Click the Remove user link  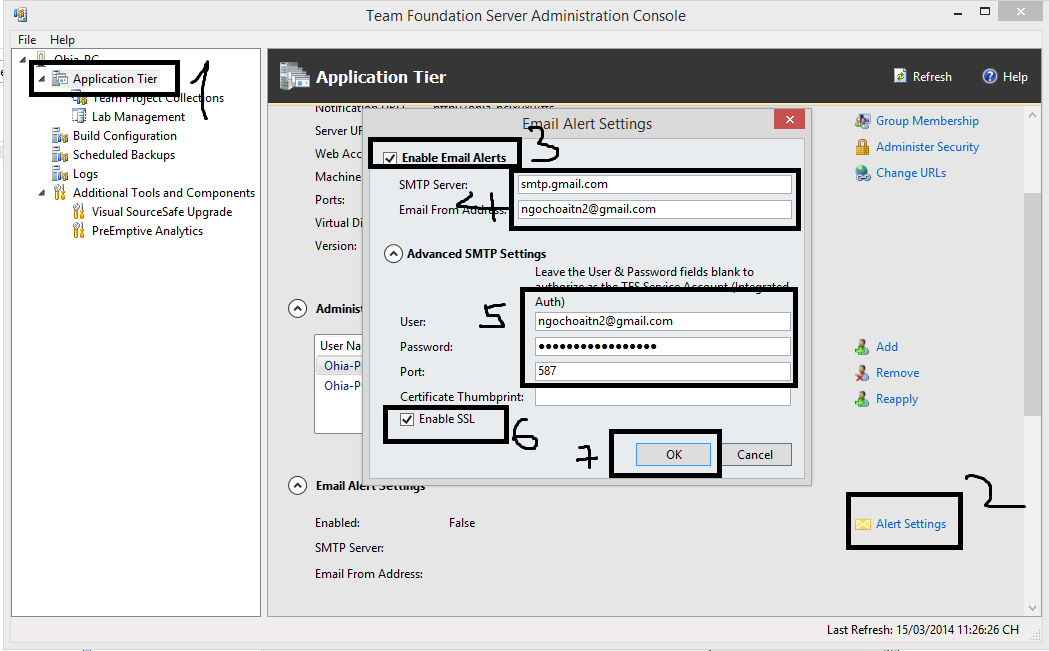tap(897, 373)
